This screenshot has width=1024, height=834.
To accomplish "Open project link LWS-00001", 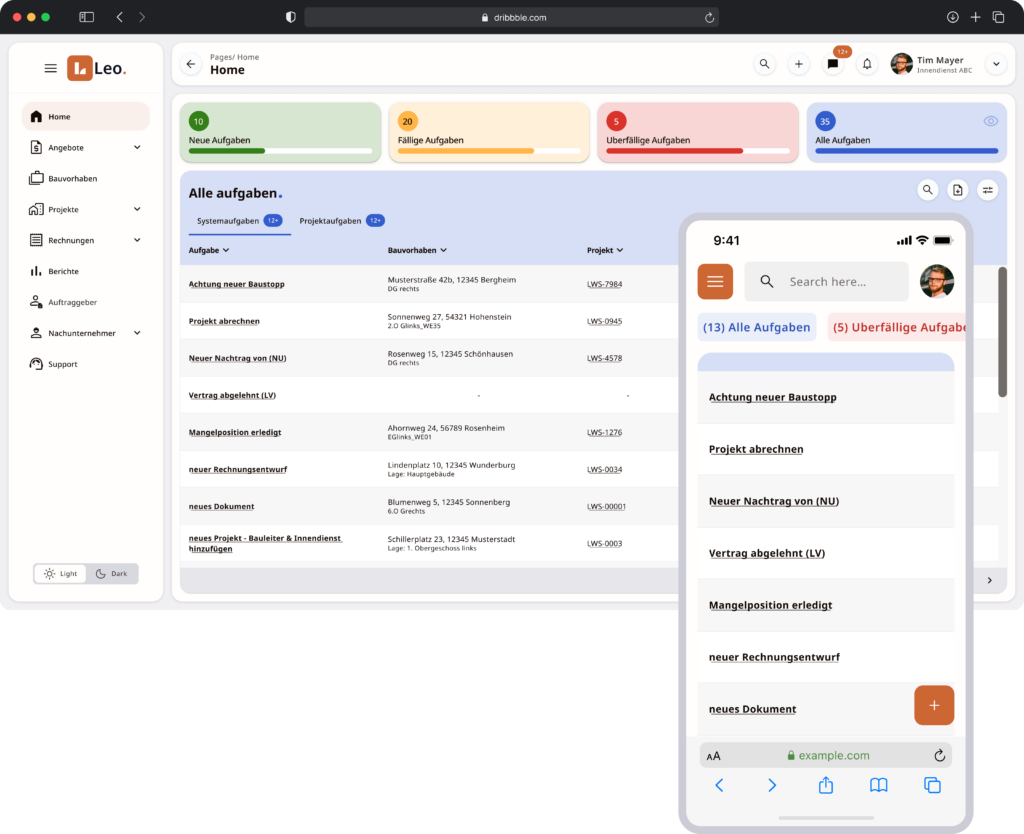I will pos(606,507).
